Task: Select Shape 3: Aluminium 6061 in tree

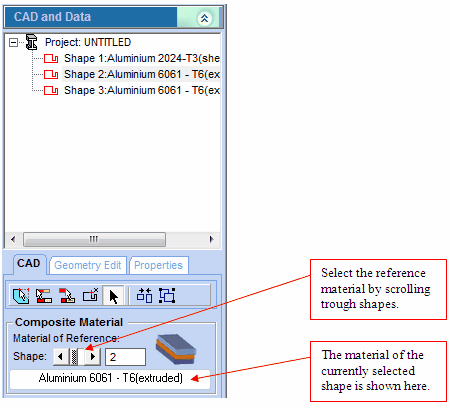Action: point(142,90)
